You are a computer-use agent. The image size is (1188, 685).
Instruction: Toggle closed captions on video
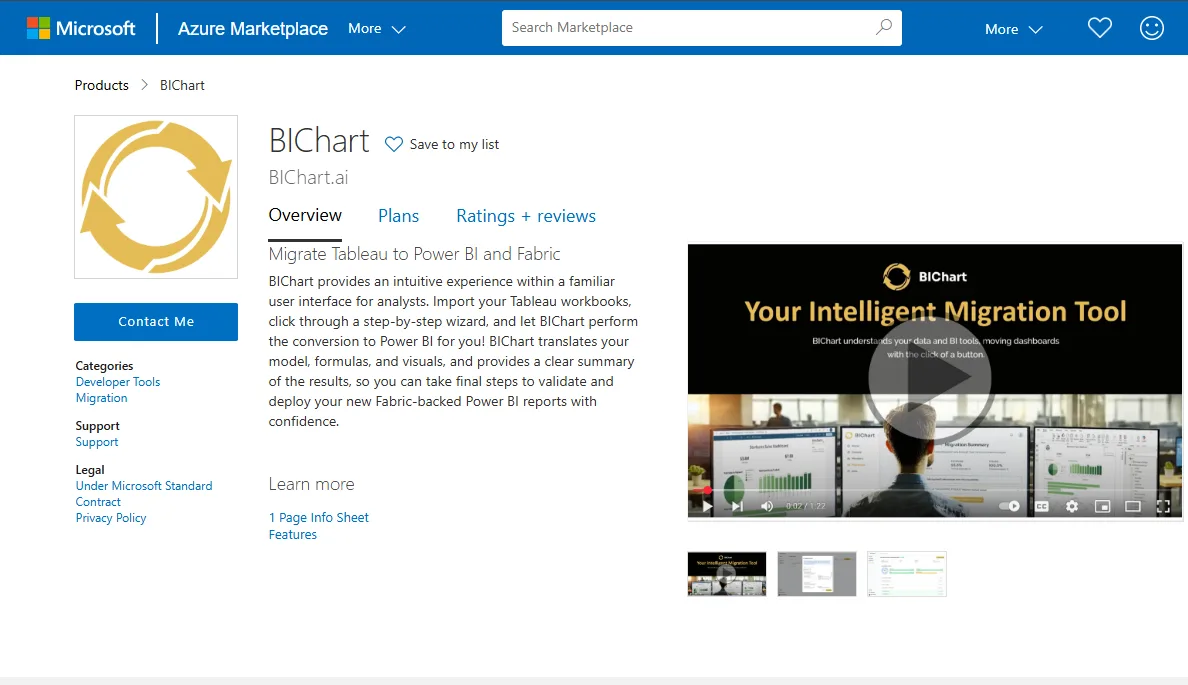pos(1042,506)
